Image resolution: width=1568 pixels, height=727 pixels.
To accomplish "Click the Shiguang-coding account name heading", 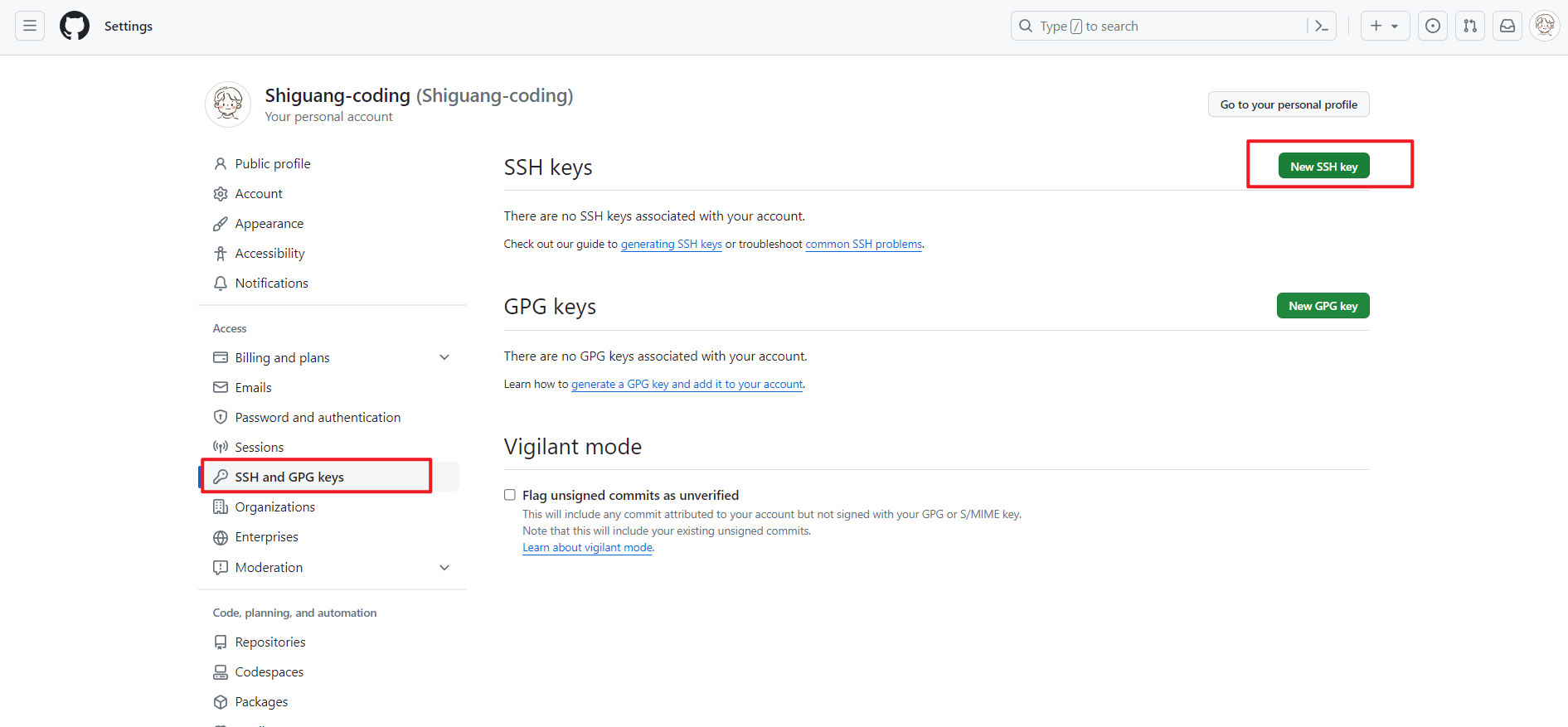I will point(419,95).
